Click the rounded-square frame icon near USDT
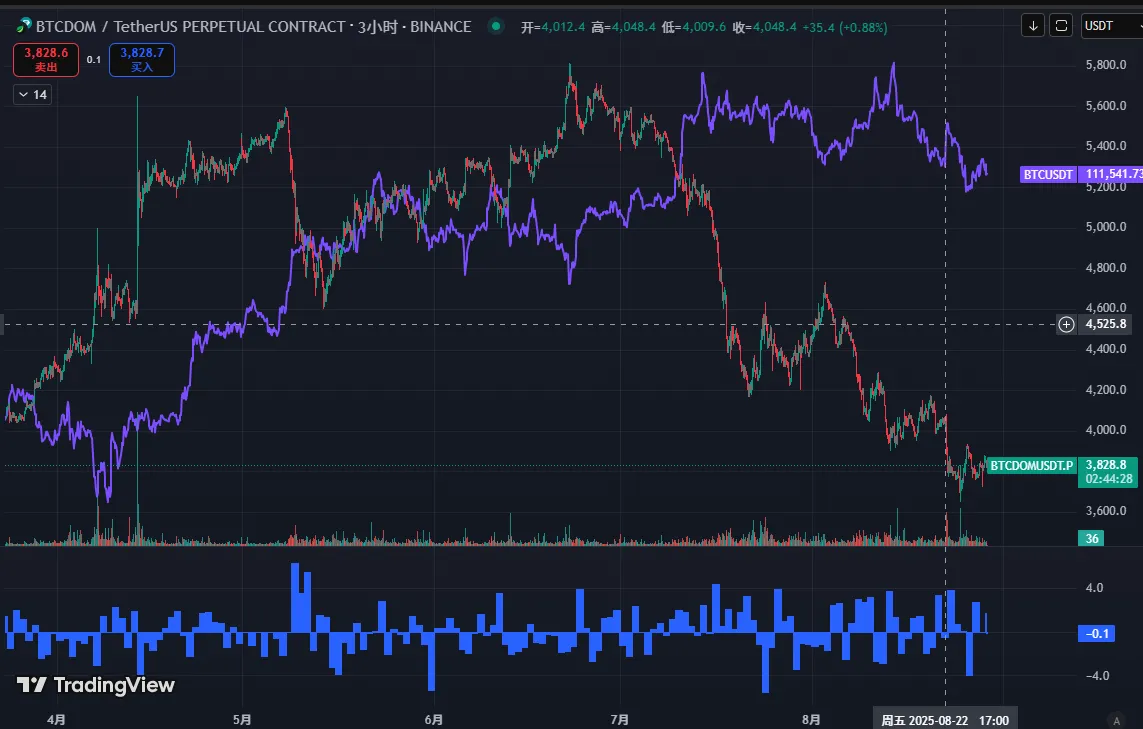The width and height of the screenshot is (1143, 729). [x=1061, y=25]
